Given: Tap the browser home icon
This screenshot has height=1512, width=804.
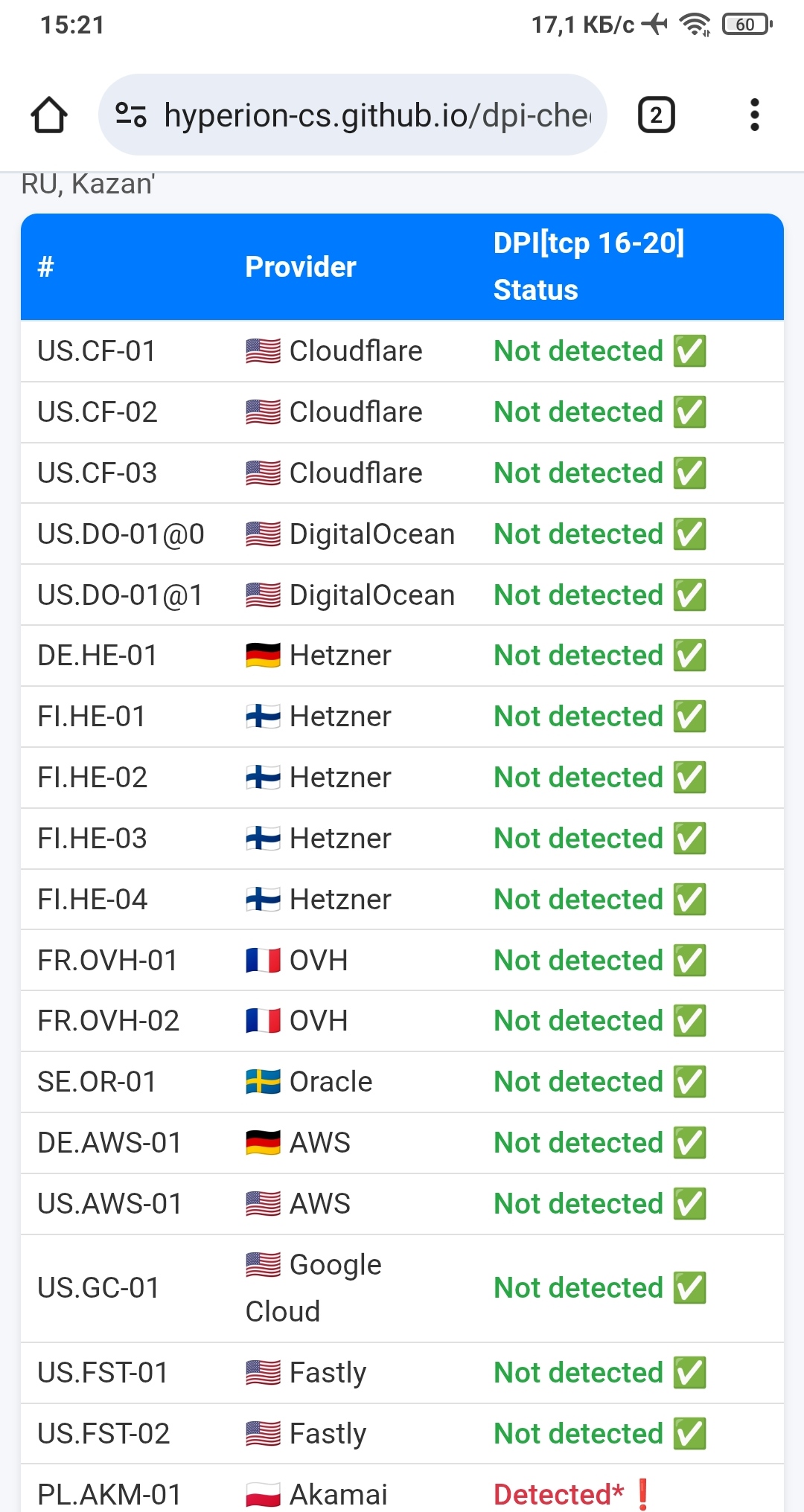Looking at the screenshot, I should click(x=49, y=115).
